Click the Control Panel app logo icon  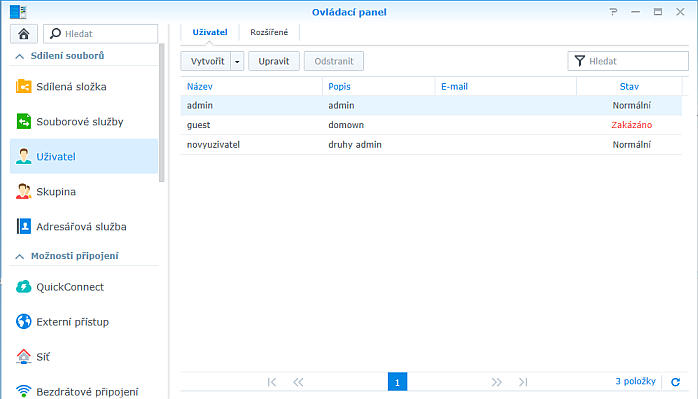coord(18,12)
